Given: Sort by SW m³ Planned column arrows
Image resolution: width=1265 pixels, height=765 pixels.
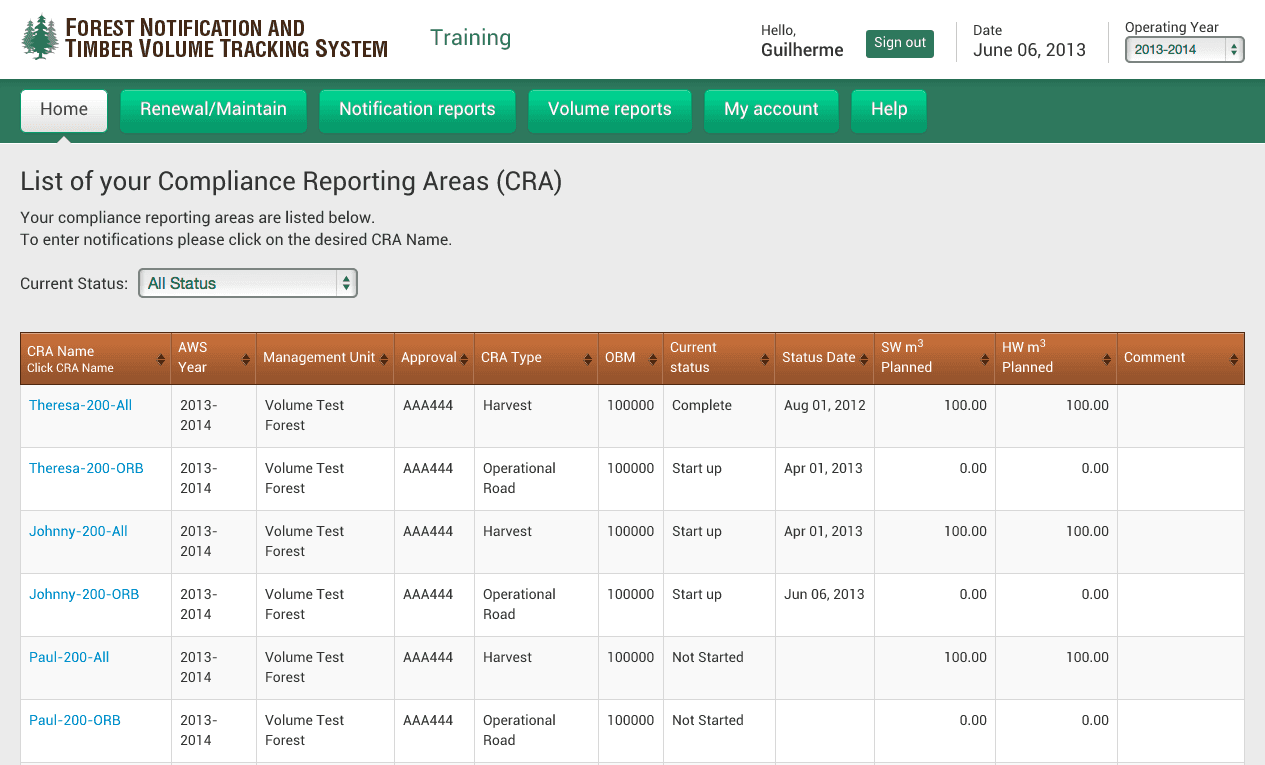Looking at the screenshot, I should [x=985, y=359].
